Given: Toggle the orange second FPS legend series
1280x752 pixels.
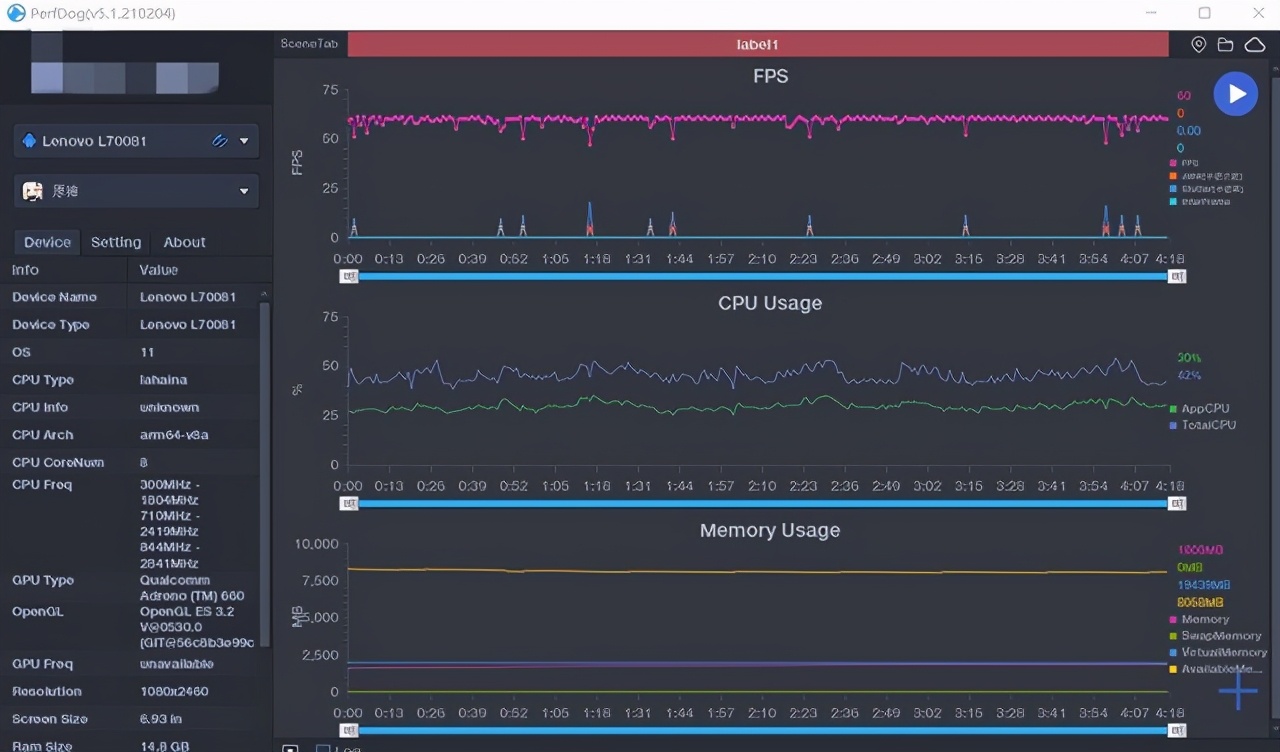Looking at the screenshot, I should pyautogui.click(x=1206, y=176).
